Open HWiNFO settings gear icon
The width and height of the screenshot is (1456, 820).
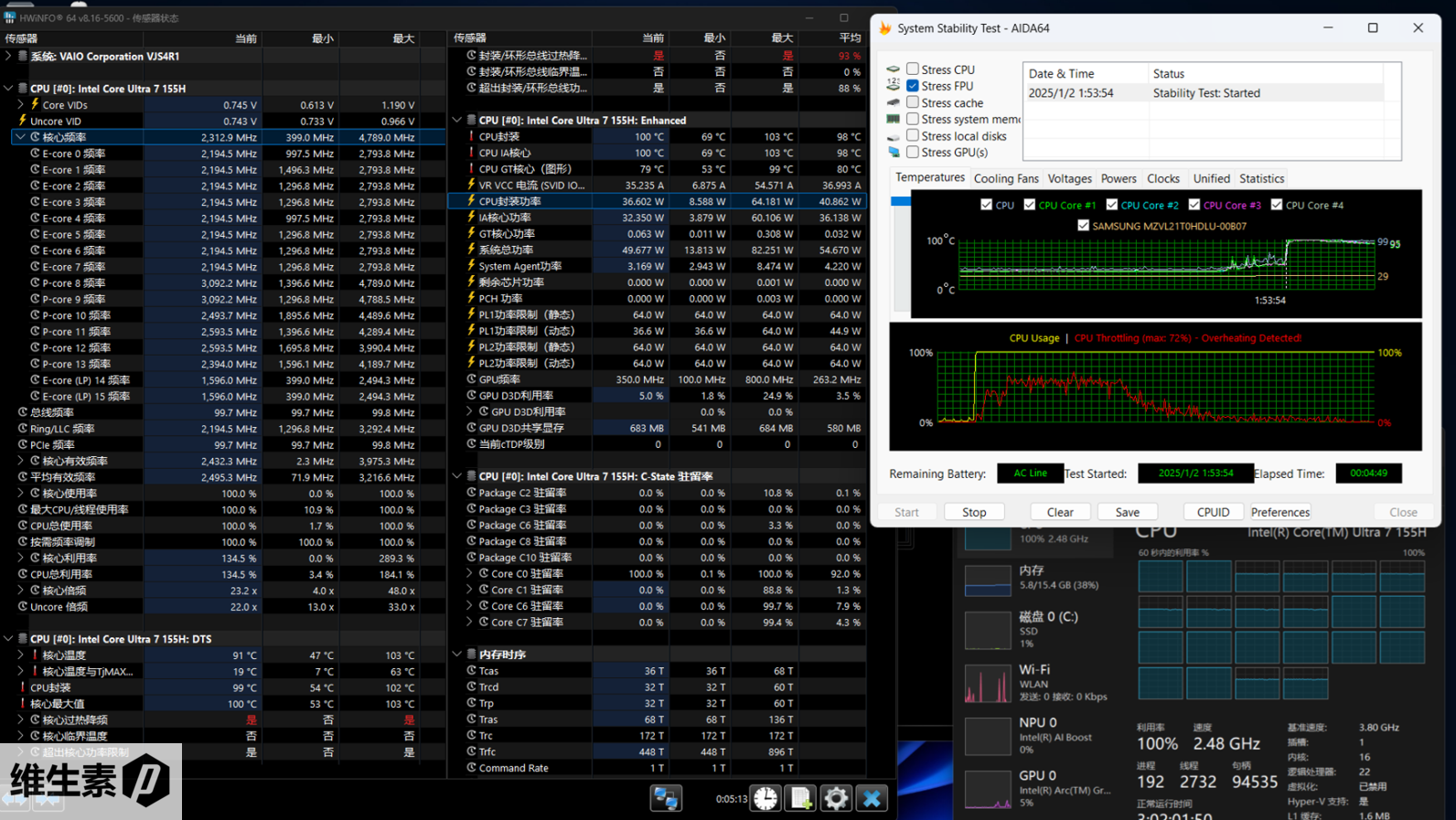click(836, 798)
